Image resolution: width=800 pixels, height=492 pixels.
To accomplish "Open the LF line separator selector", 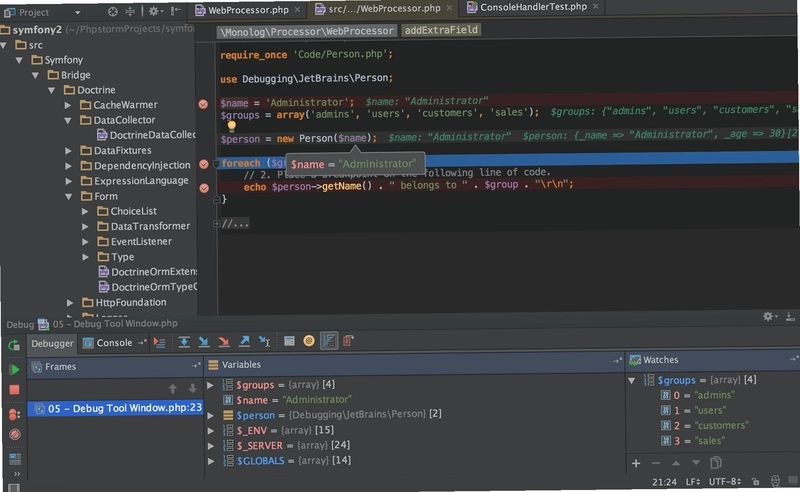I will pos(693,482).
